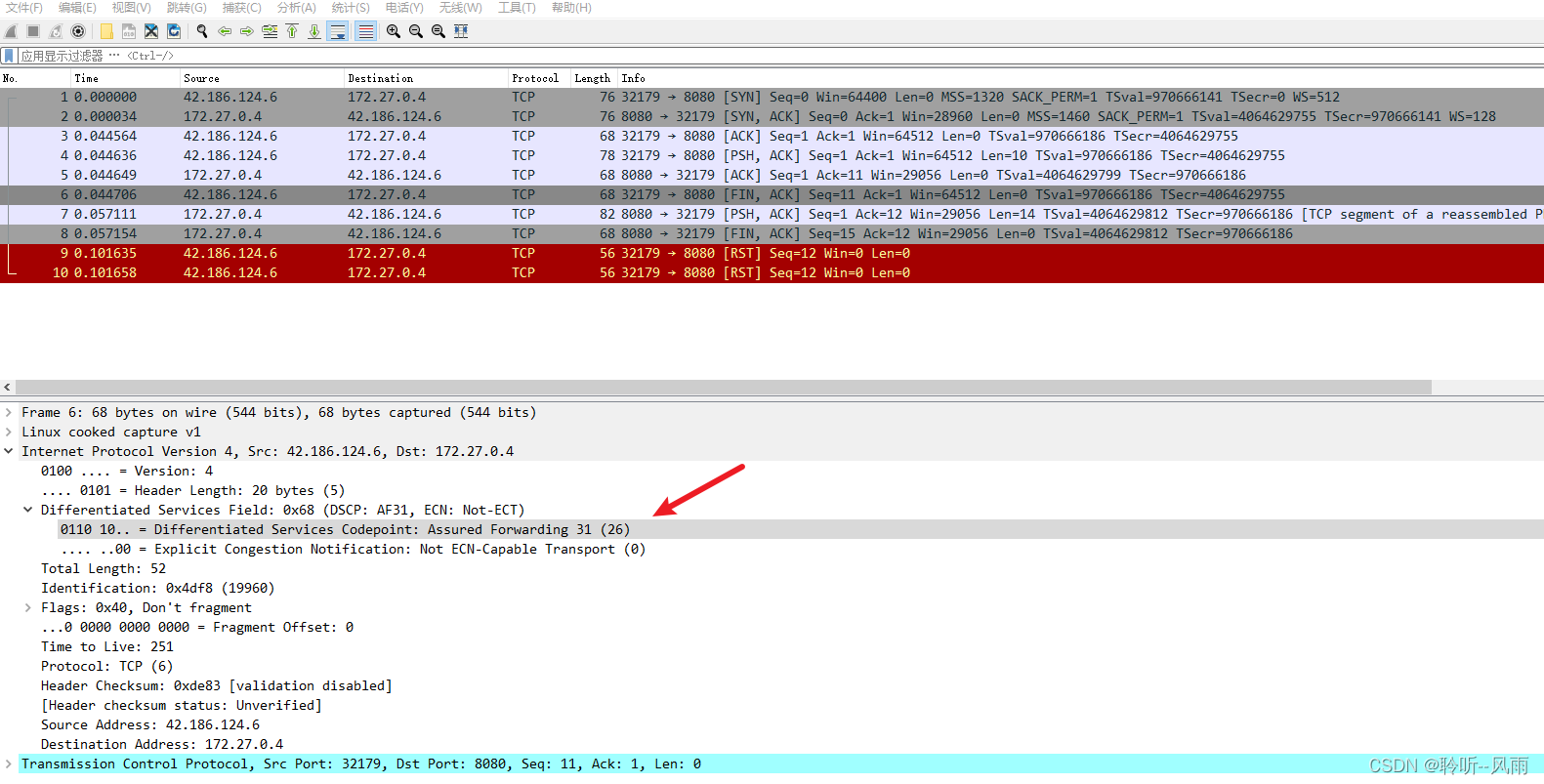Viewport: 1544px width, 784px height.
Task: Stop the running capture
Action: pos(33,31)
